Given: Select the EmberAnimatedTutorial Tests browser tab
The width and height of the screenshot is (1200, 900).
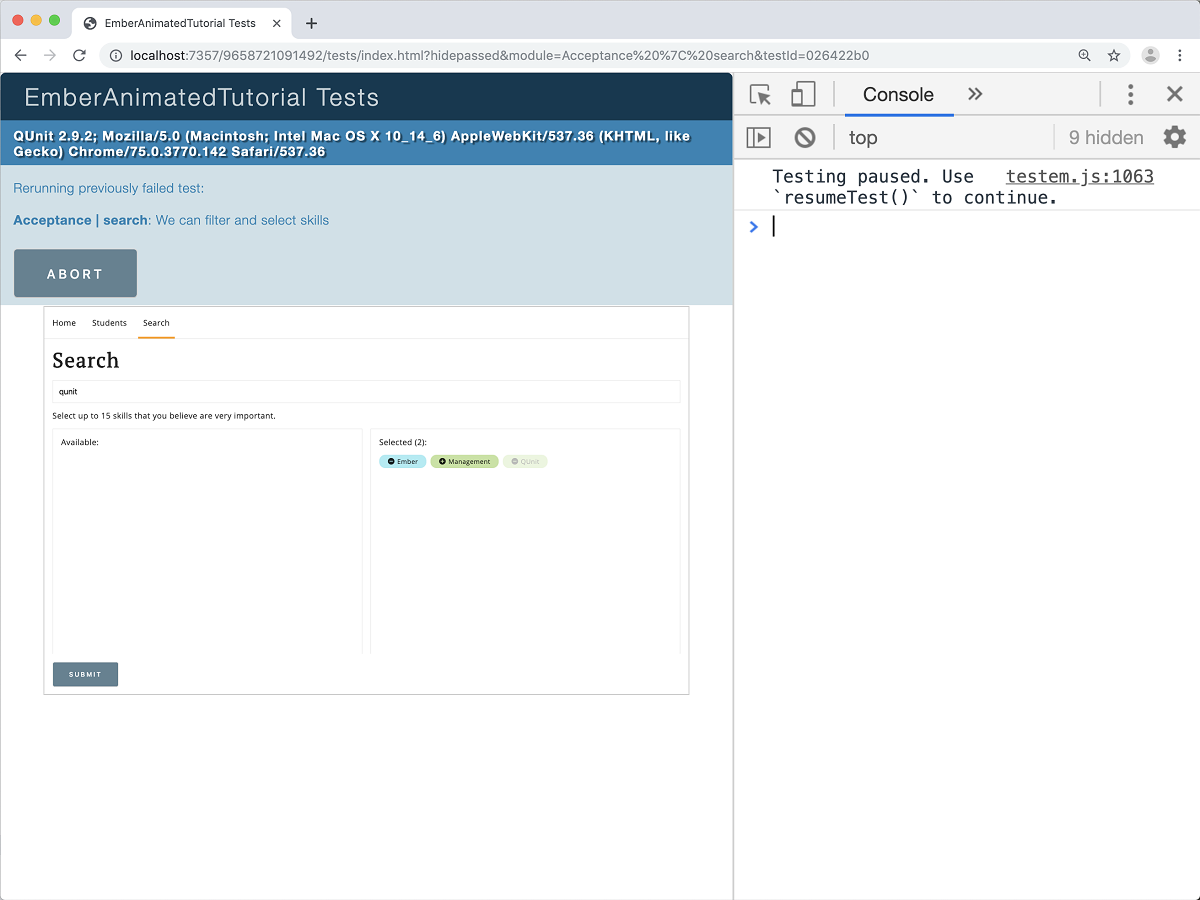Looking at the screenshot, I should pyautogui.click(x=180, y=23).
